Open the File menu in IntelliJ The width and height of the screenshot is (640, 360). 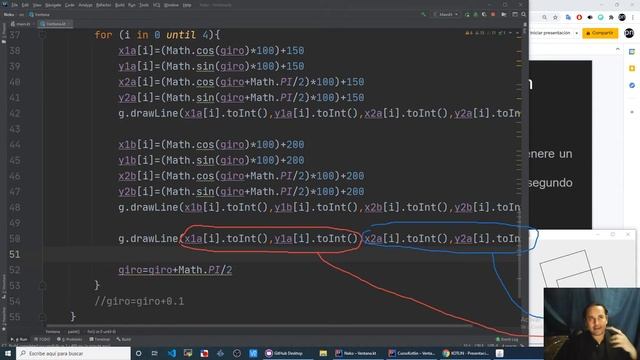[x=15, y=5]
